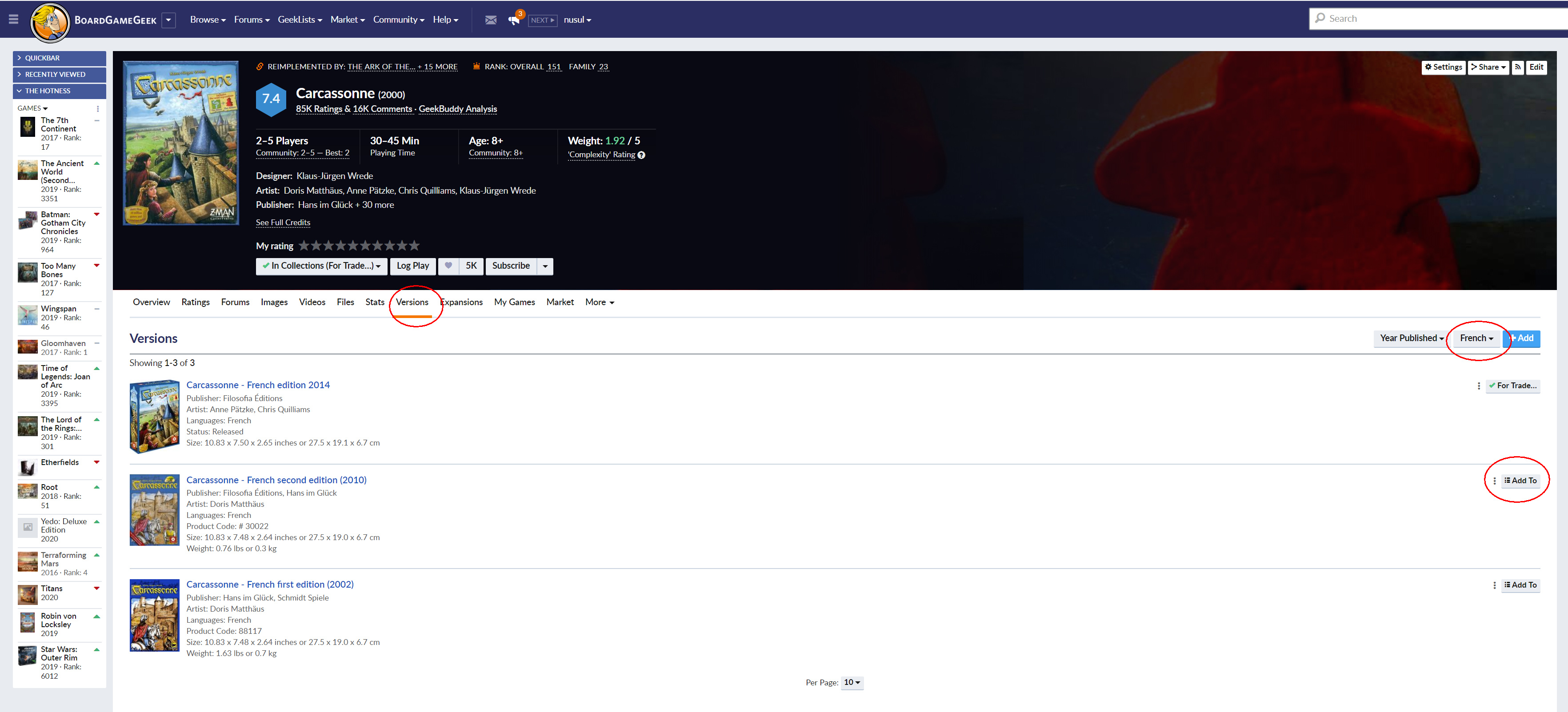1568x712 pixels.
Task: Open Wingspan from the hotness list
Action: pyautogui.click(x=58, y=309)
